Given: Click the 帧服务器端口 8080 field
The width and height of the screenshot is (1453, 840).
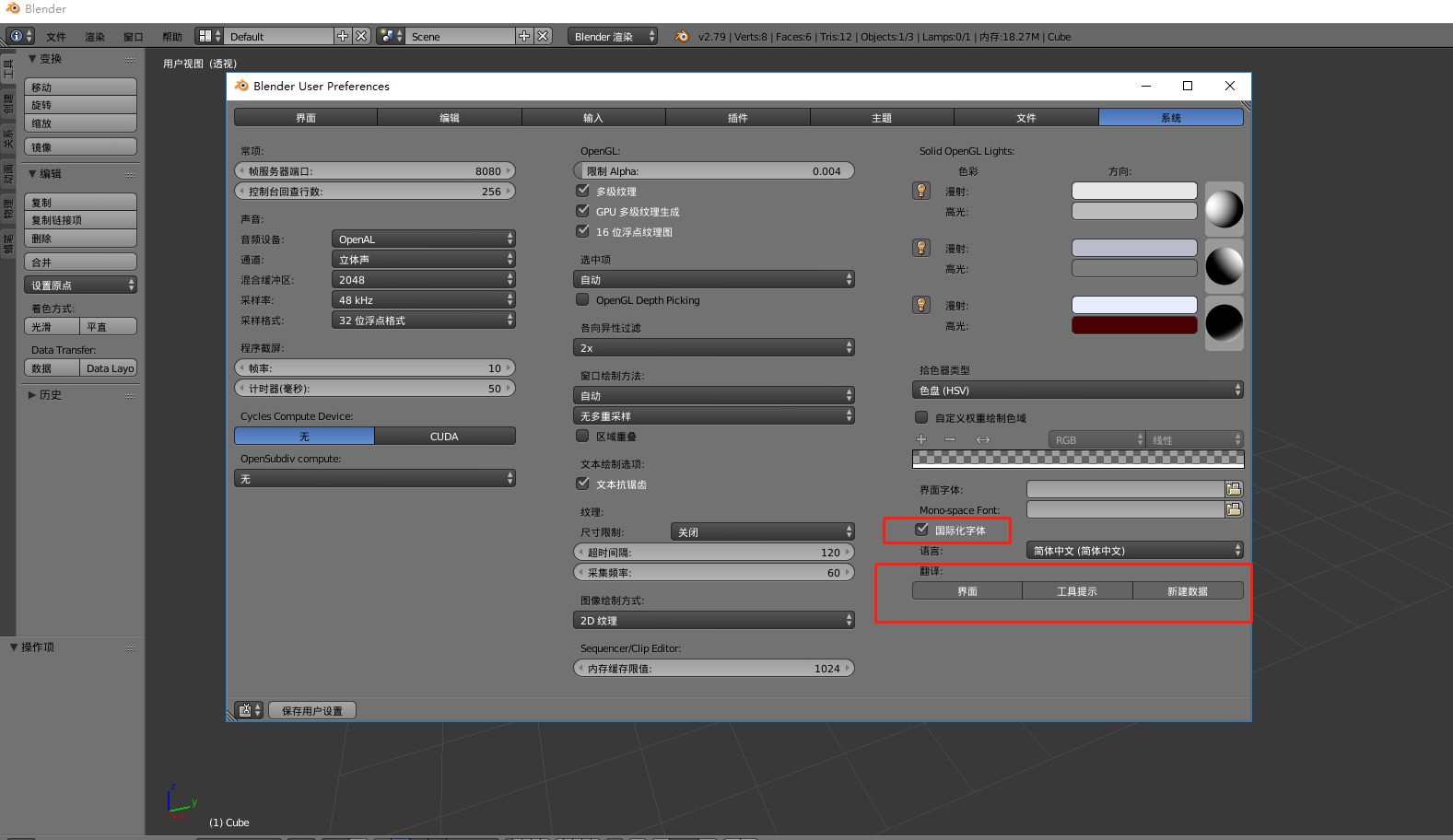Looking at the screenshot, I should click(375, 170).
